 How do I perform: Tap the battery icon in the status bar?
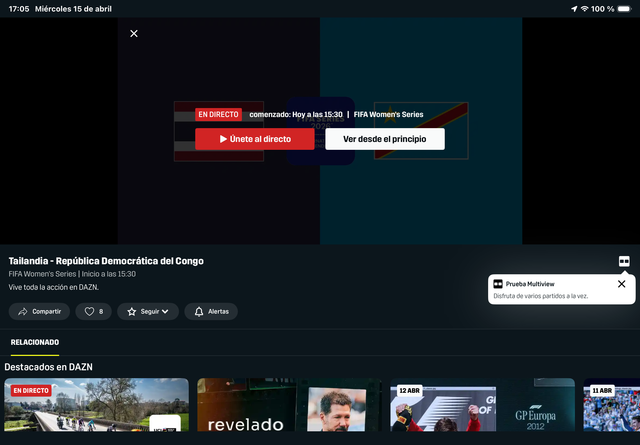624,9
